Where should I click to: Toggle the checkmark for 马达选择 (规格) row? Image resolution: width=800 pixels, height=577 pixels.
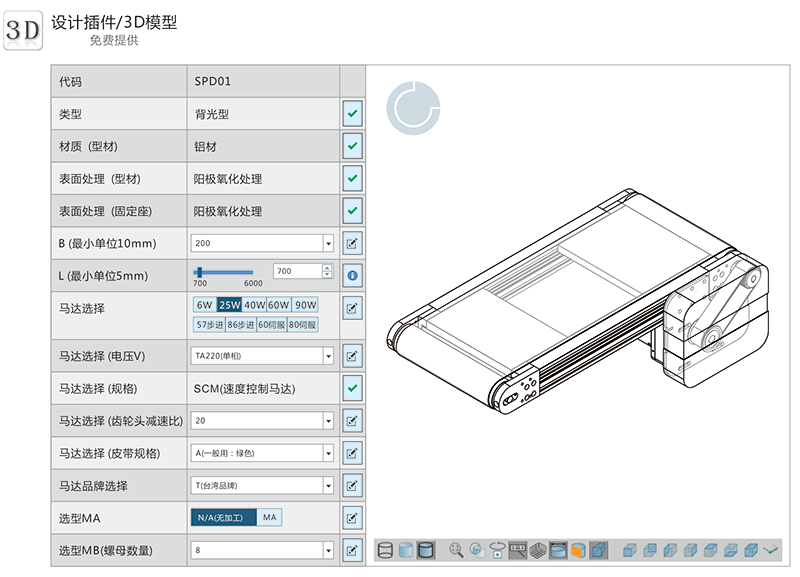pos(352,388)
